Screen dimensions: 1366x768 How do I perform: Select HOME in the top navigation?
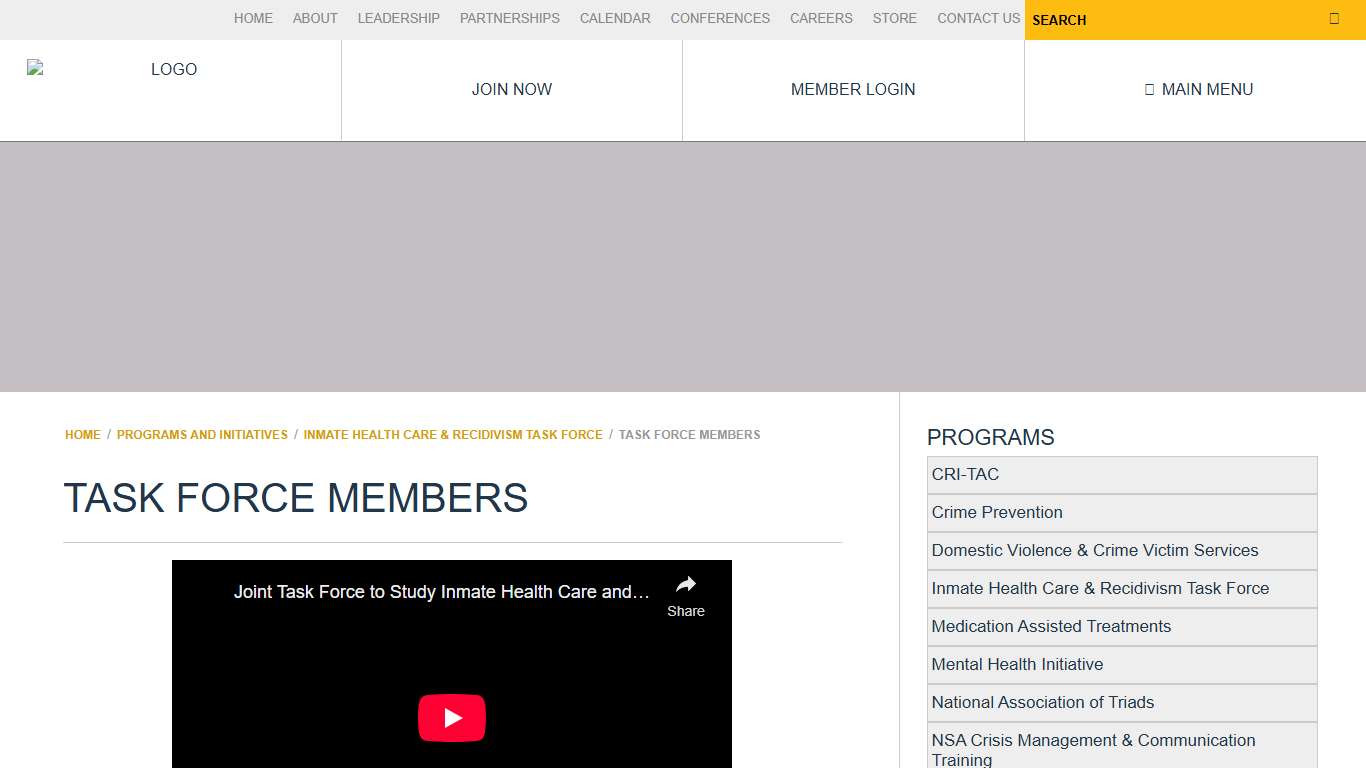[253, 18]
